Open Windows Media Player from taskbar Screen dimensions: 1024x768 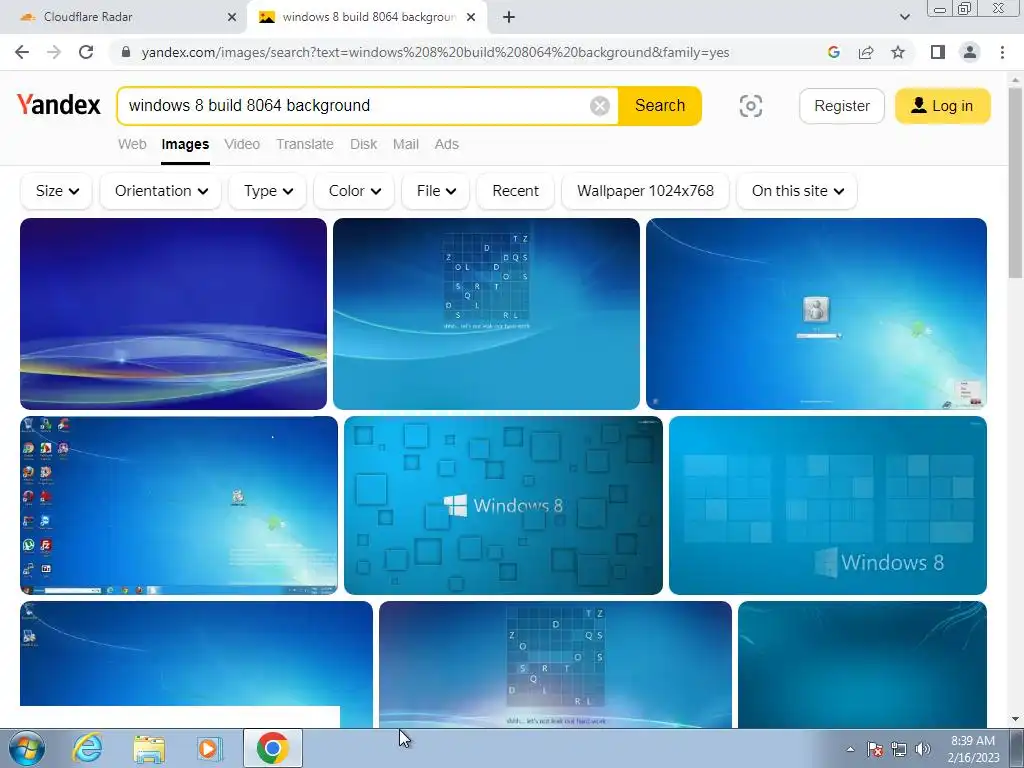tap(210, 748)
